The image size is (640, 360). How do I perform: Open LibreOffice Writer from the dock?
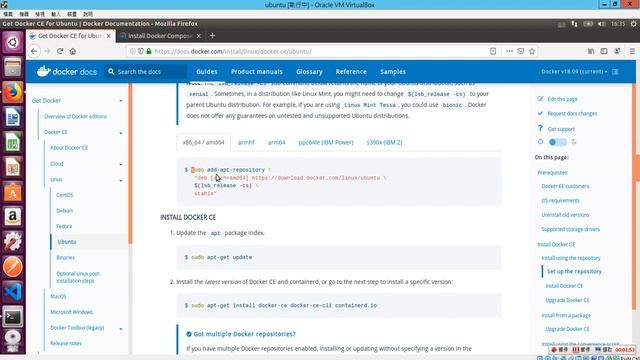click(13, 117)
